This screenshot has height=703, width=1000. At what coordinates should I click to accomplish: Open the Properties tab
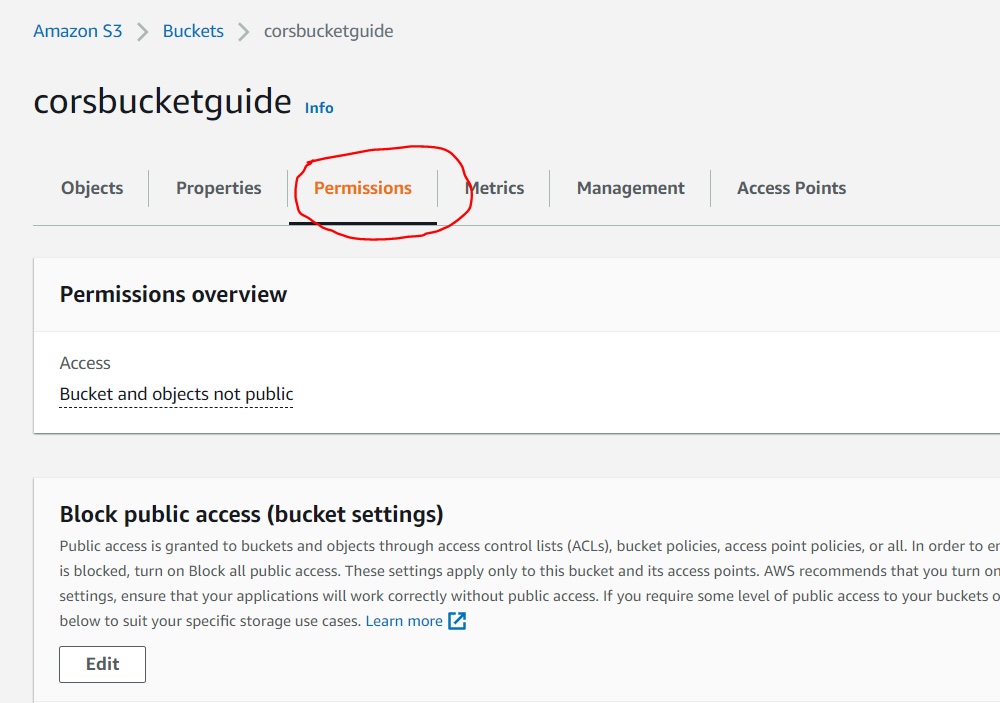coord(219,188)
